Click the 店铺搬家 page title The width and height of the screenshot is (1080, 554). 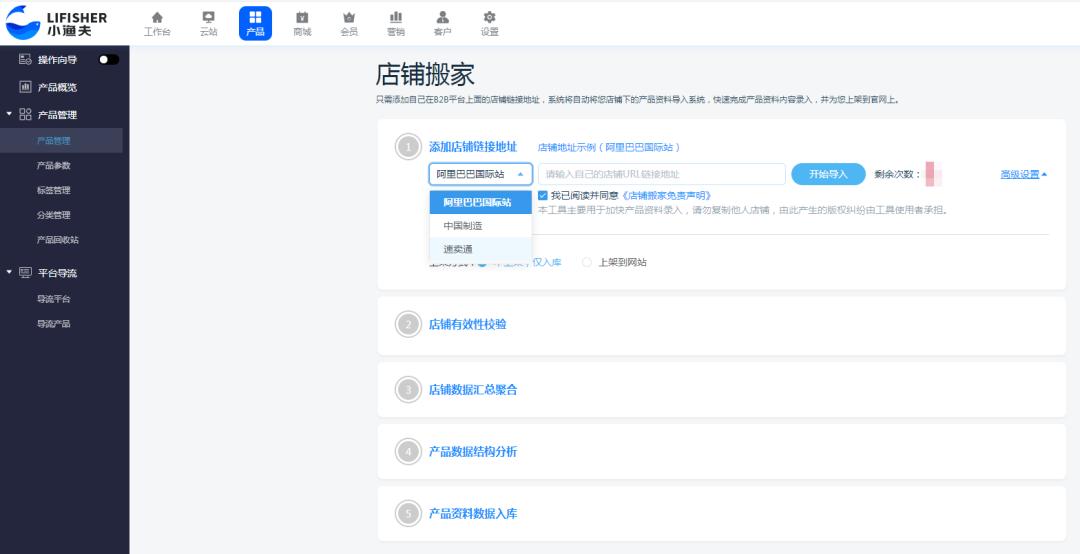[x=425, y=74]
